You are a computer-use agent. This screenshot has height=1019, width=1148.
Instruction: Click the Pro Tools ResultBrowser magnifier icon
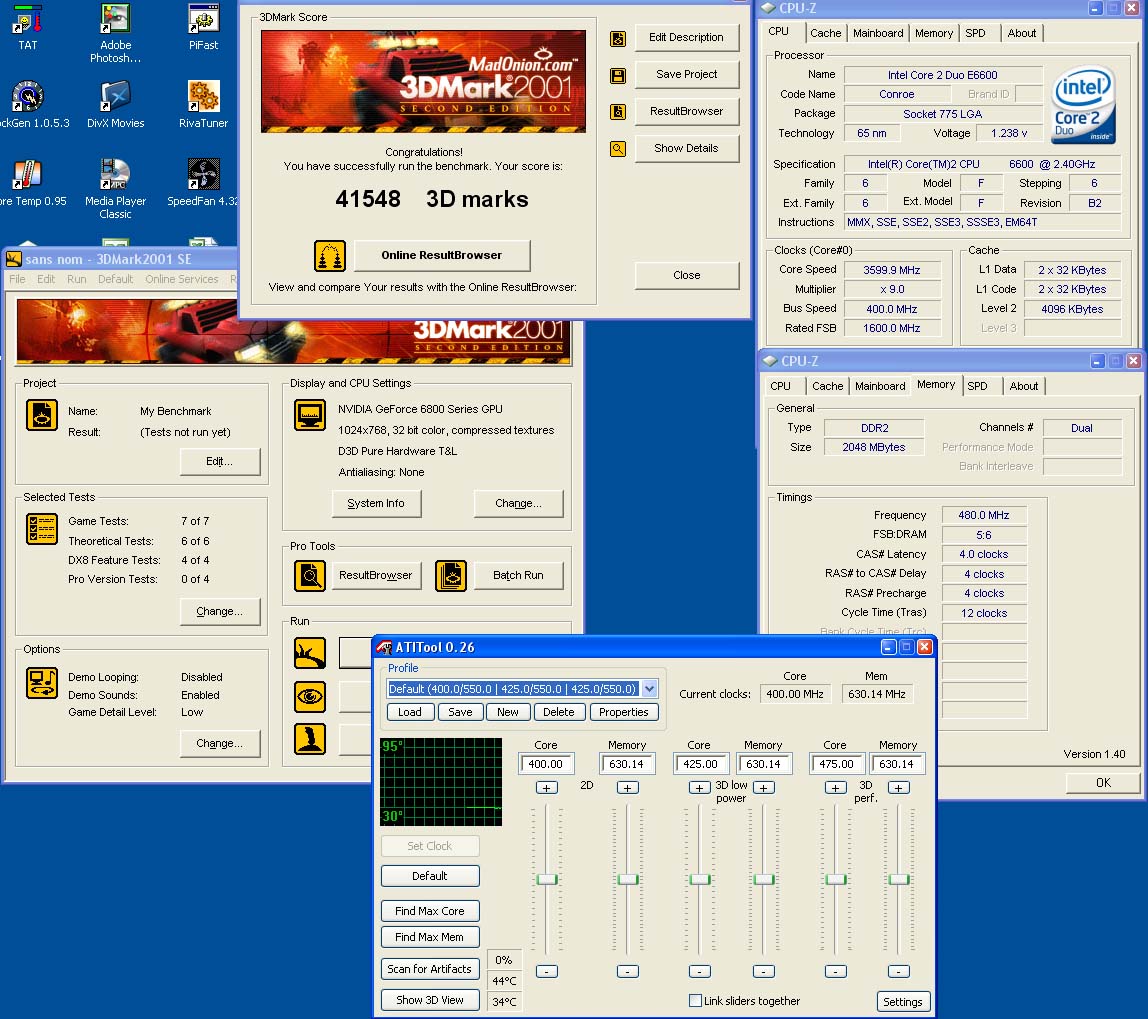coord(310,576)
